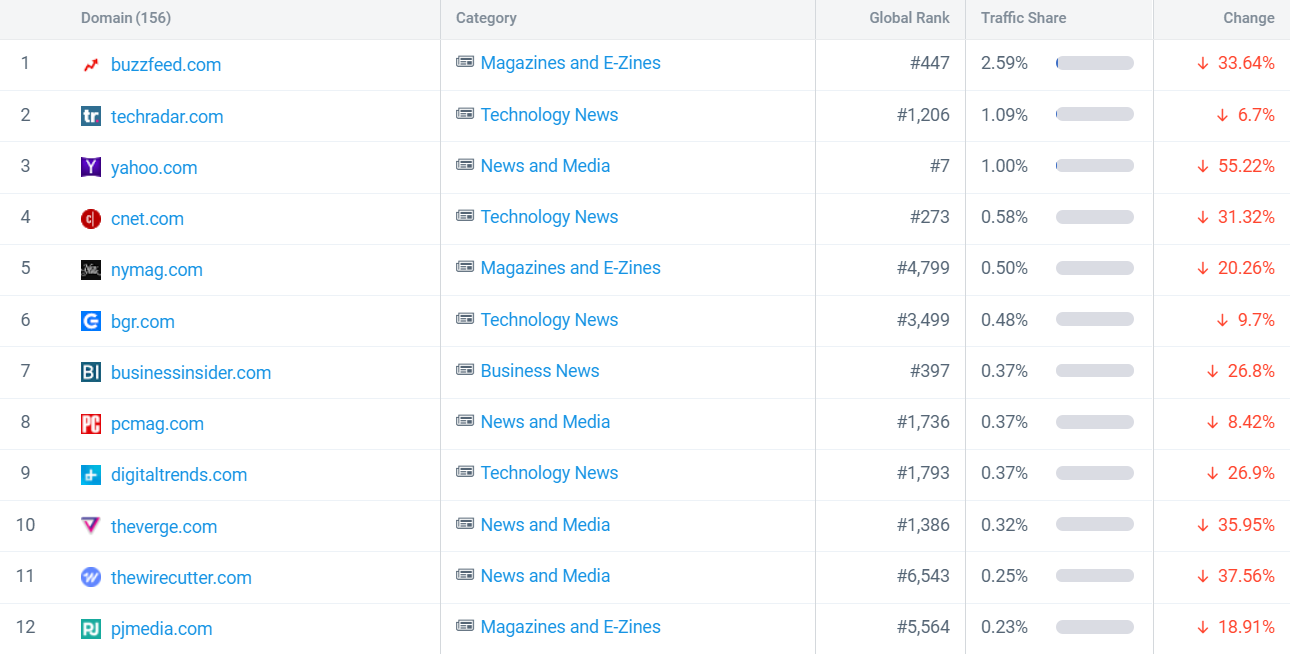Click the techradar.com favicon icon
1290x654 pixels.
click(91, 116)
